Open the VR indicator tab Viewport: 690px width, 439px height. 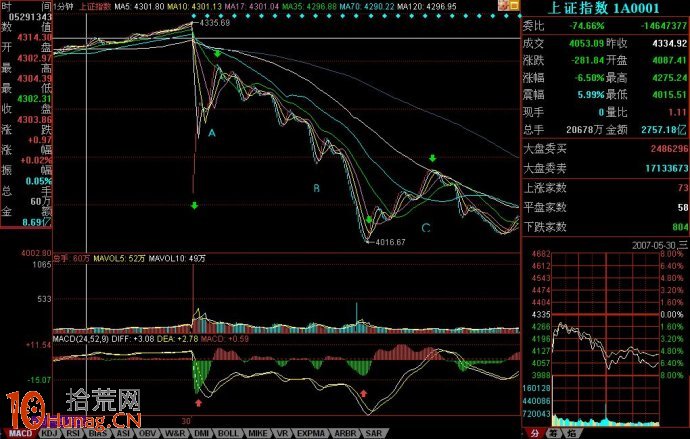click(x=282, y=434)
